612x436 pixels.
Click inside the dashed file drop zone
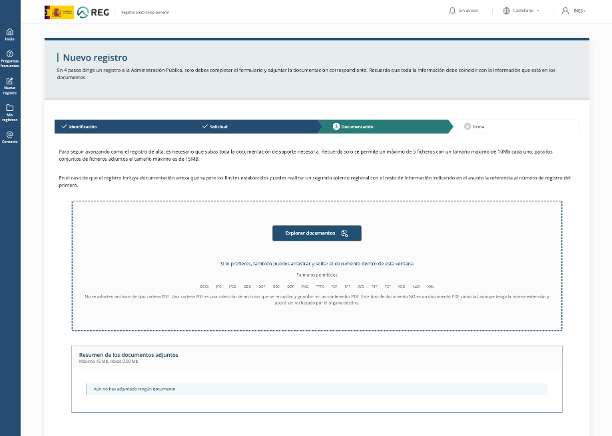[x=316, y=310]
